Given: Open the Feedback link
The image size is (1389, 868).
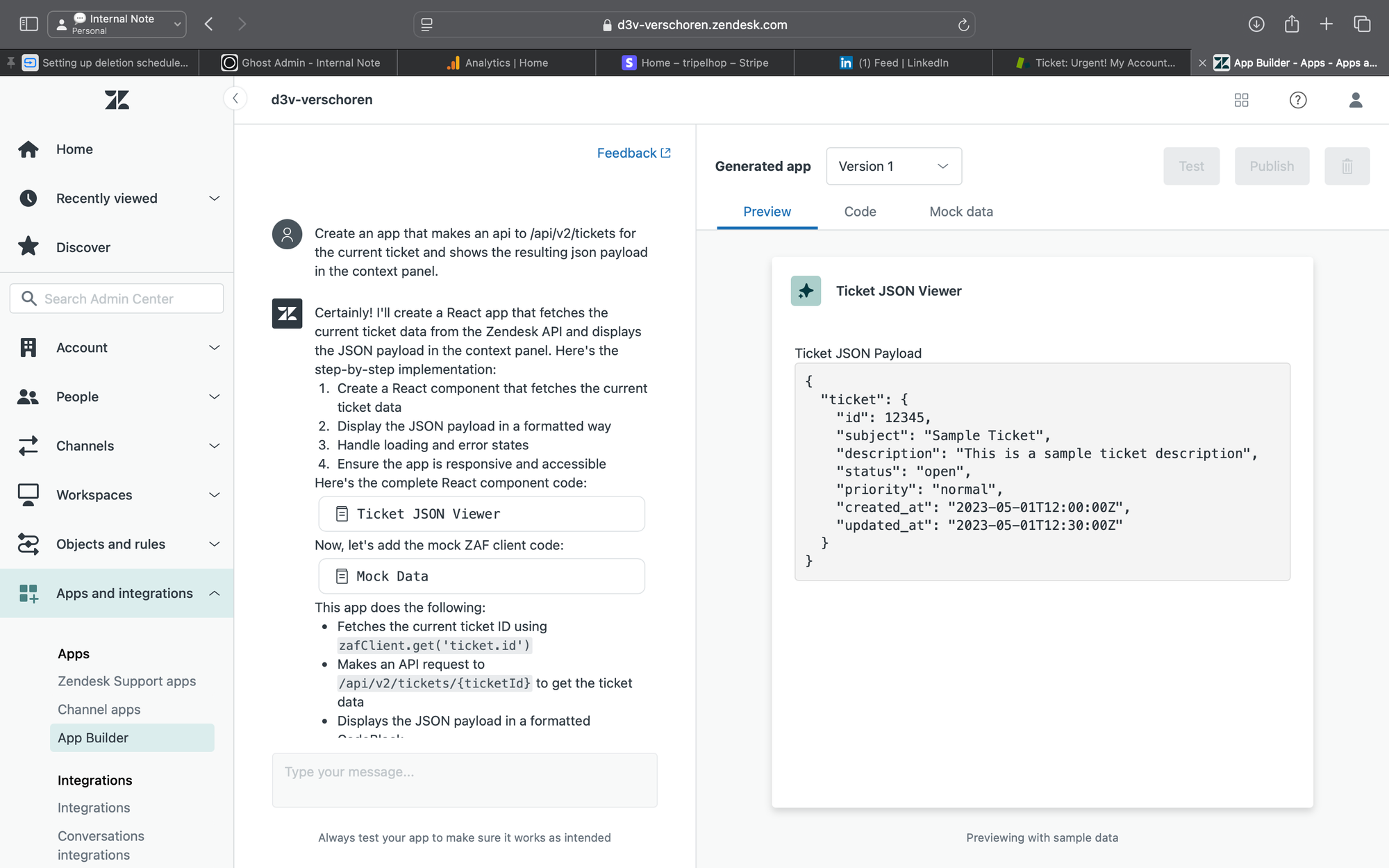Looking at the screenshot, I should [633, 153].
